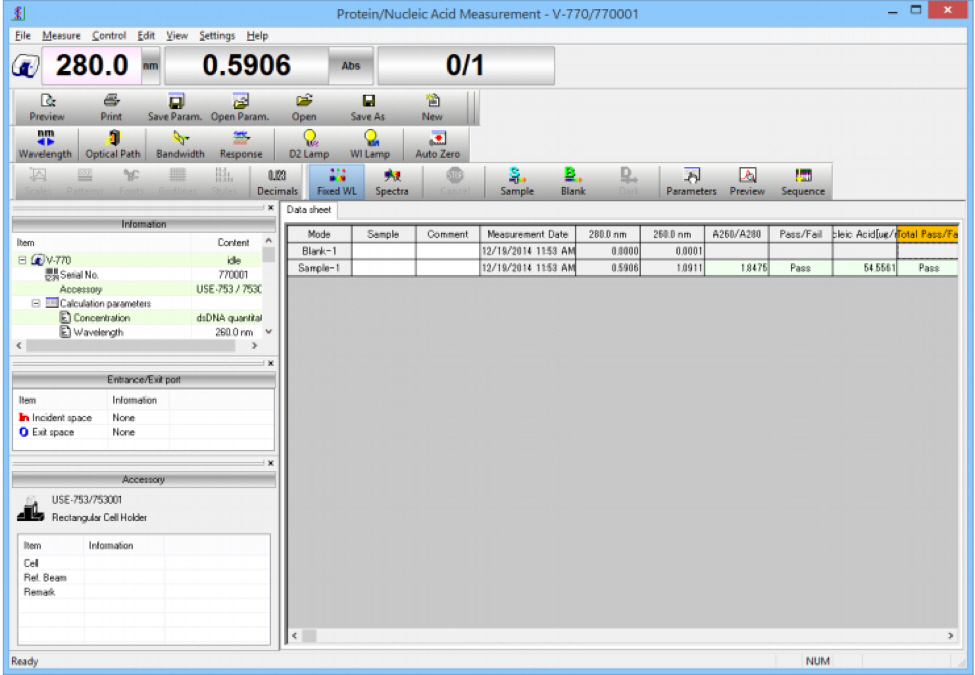Open Save Param. in toolbar
This screenshot has height=675, width=975.
(175, 107)
